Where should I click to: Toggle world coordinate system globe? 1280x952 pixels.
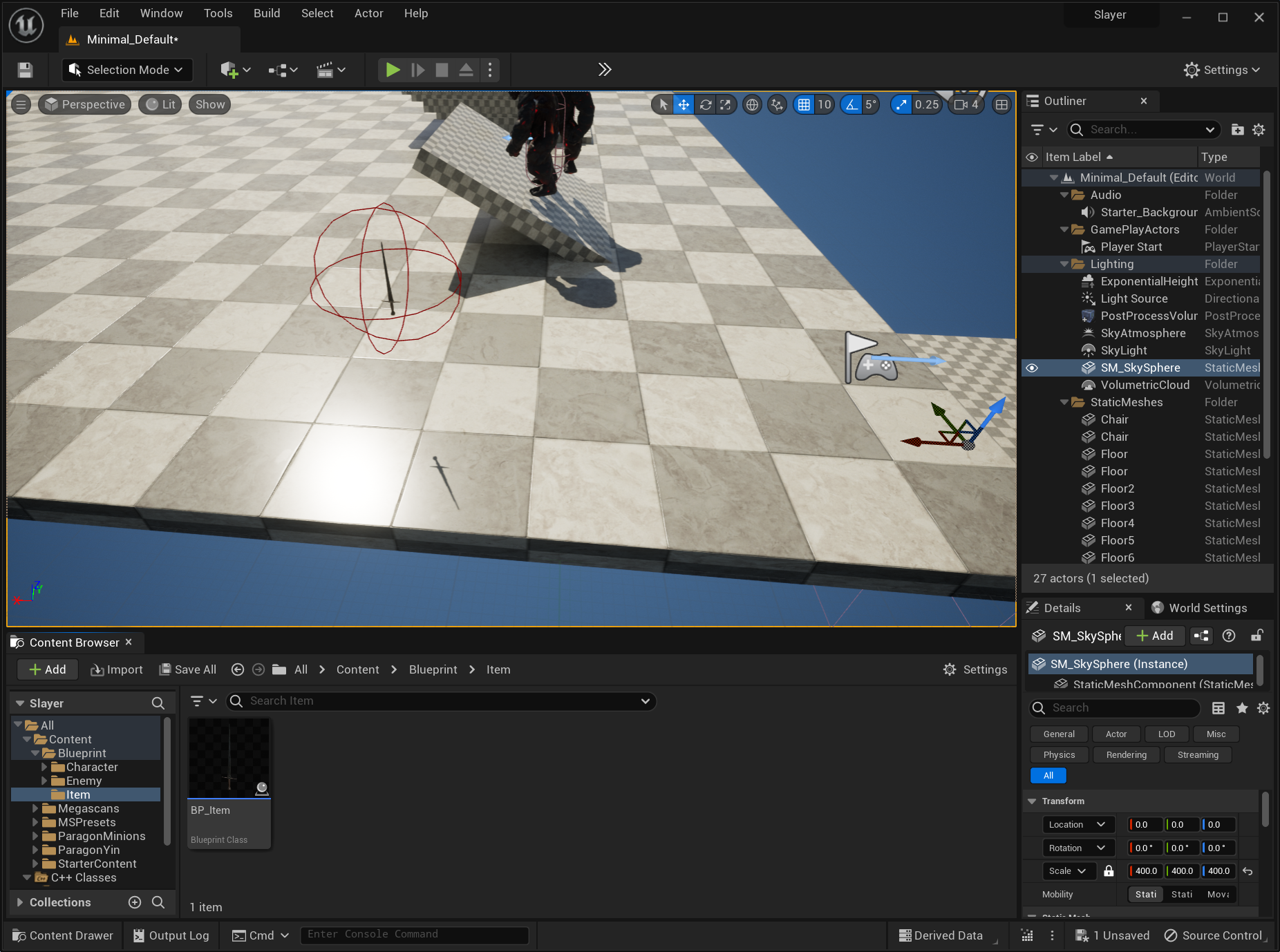[752, 104]
